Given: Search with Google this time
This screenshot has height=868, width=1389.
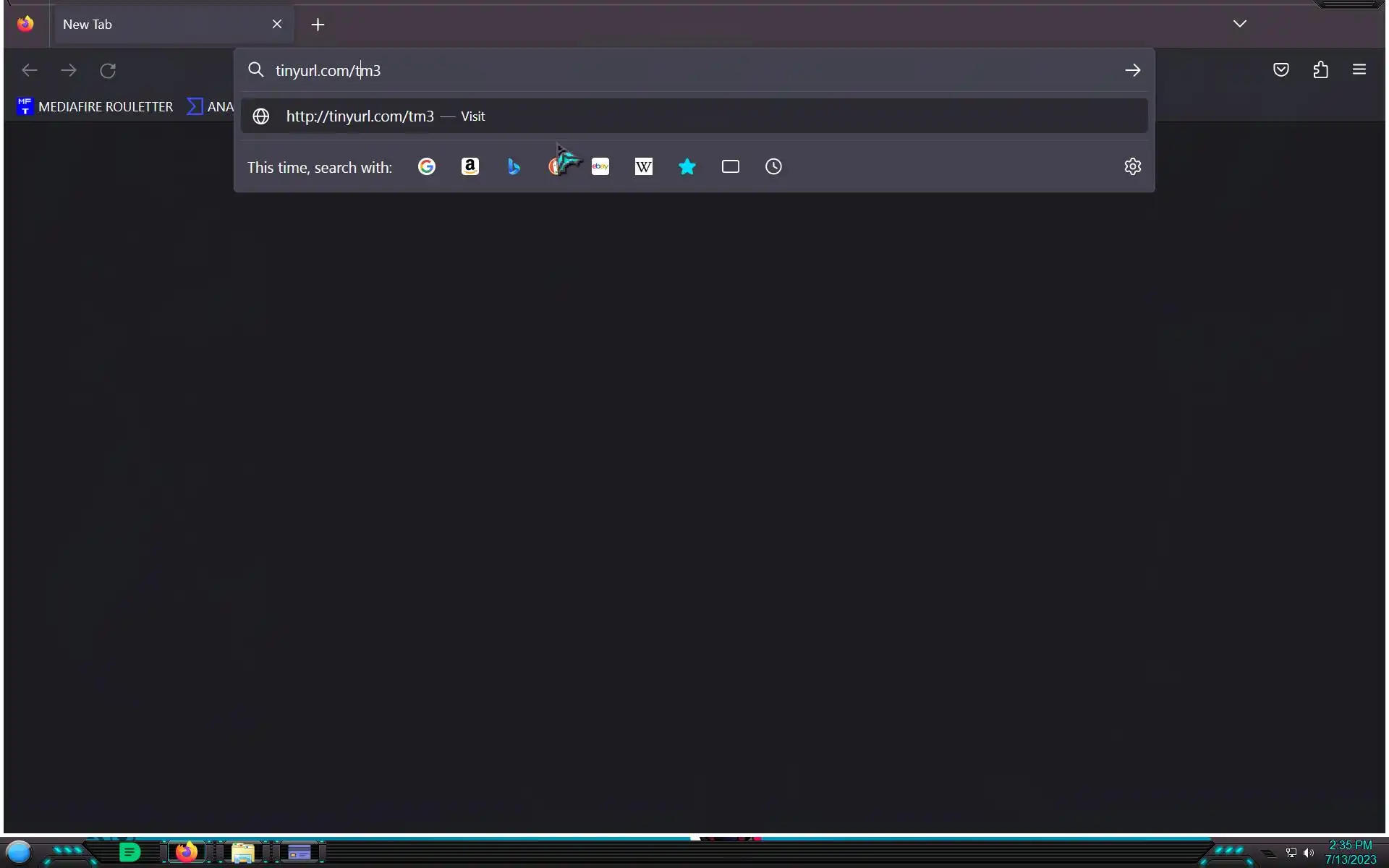Looking at the screenshot, I should click(x=427, y=167).
